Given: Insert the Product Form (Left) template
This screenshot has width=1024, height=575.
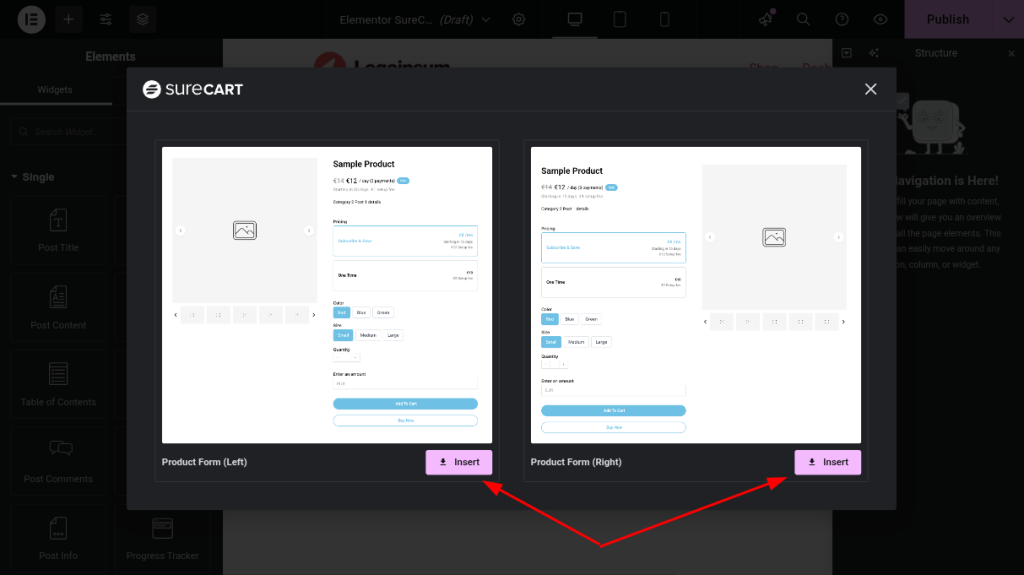Looking at the screenshot, I should (458, 462).
